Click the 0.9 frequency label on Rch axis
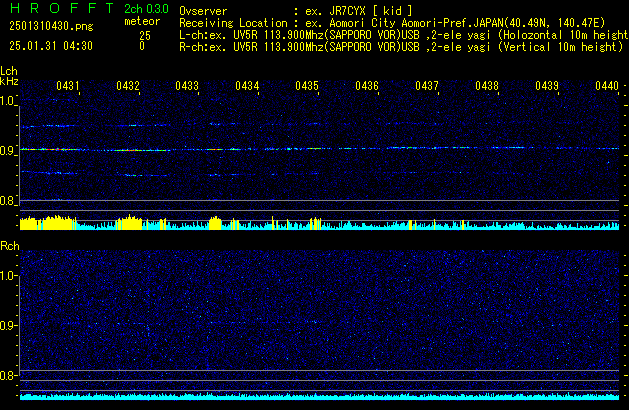629x410 pixels. (7, 325)
